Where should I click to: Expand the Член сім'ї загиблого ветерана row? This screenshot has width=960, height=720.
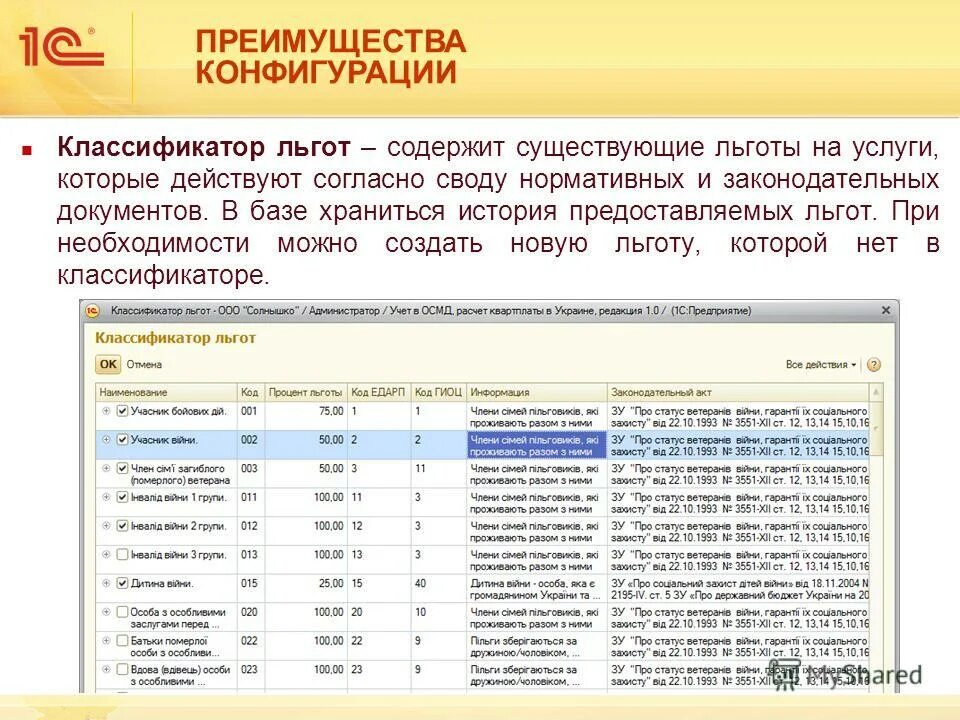(x=104, y=469)
